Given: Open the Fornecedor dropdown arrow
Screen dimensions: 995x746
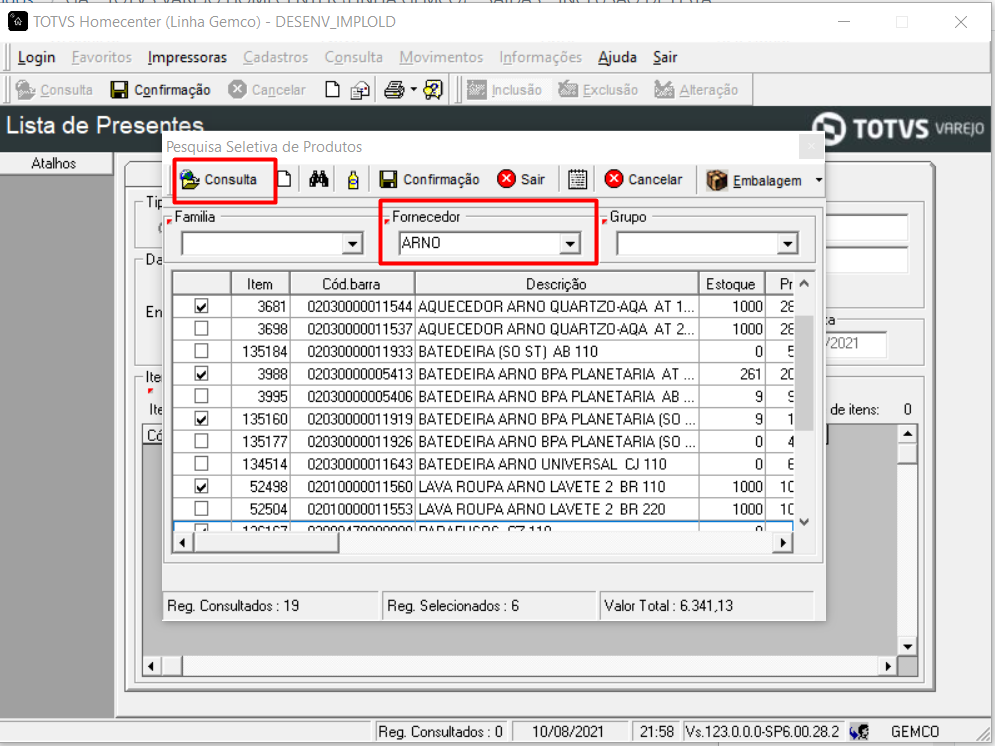Looking at the screenshot, I should click(570, 244).
